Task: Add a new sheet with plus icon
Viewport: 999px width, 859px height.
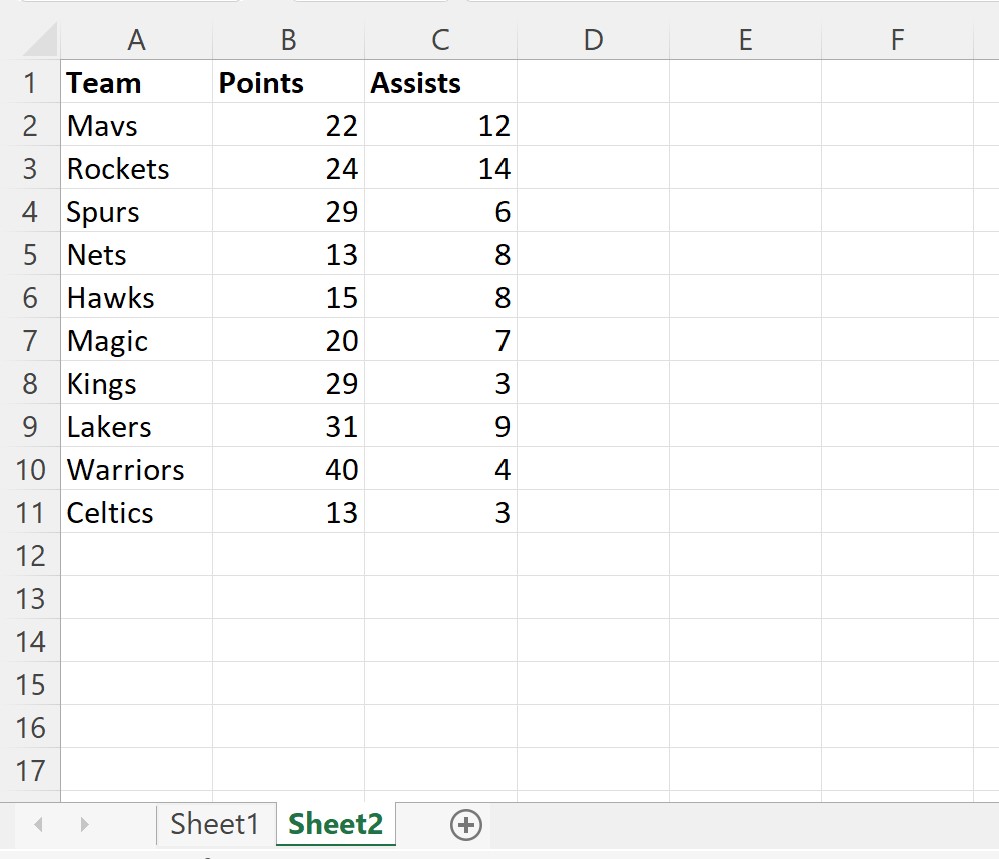Action: [466, 825]
